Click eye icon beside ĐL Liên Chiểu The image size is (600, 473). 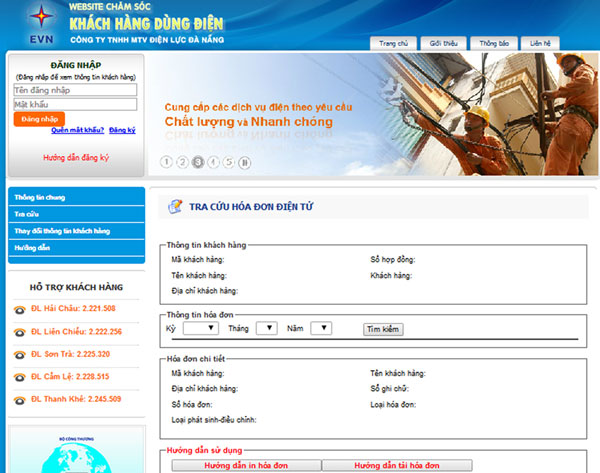20,332
